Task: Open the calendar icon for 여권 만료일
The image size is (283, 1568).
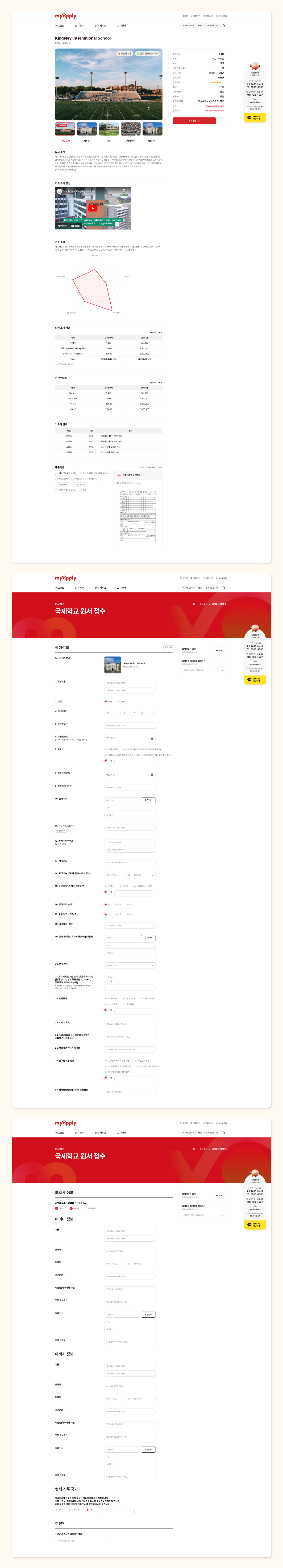Action: pos(152,738)
